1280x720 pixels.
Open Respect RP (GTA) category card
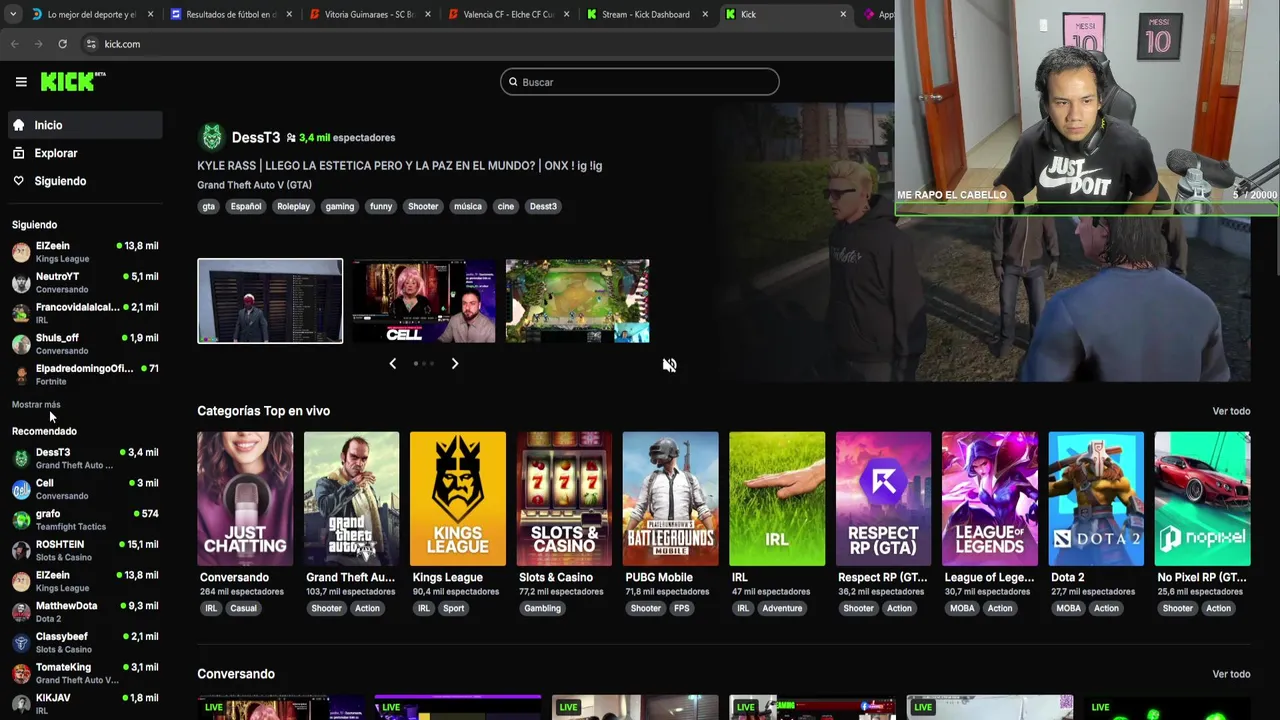[883, 499]
